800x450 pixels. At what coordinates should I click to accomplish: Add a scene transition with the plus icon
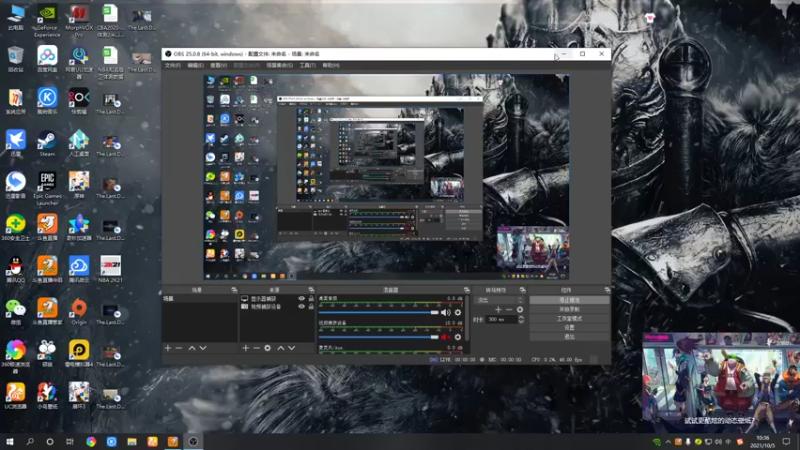(498, 310)
